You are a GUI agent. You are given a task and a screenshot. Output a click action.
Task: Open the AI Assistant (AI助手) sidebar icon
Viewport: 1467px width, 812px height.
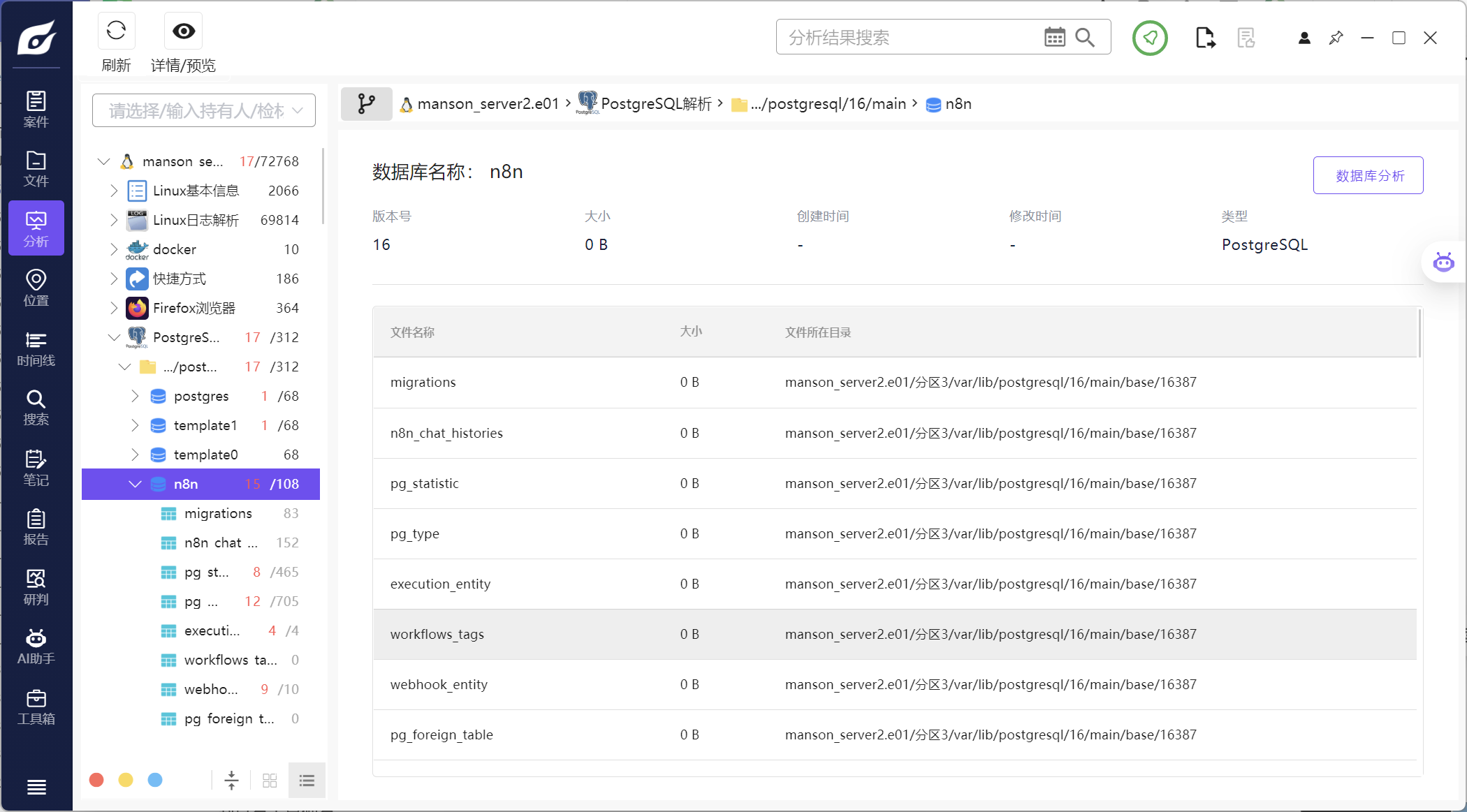coord(36,647)
